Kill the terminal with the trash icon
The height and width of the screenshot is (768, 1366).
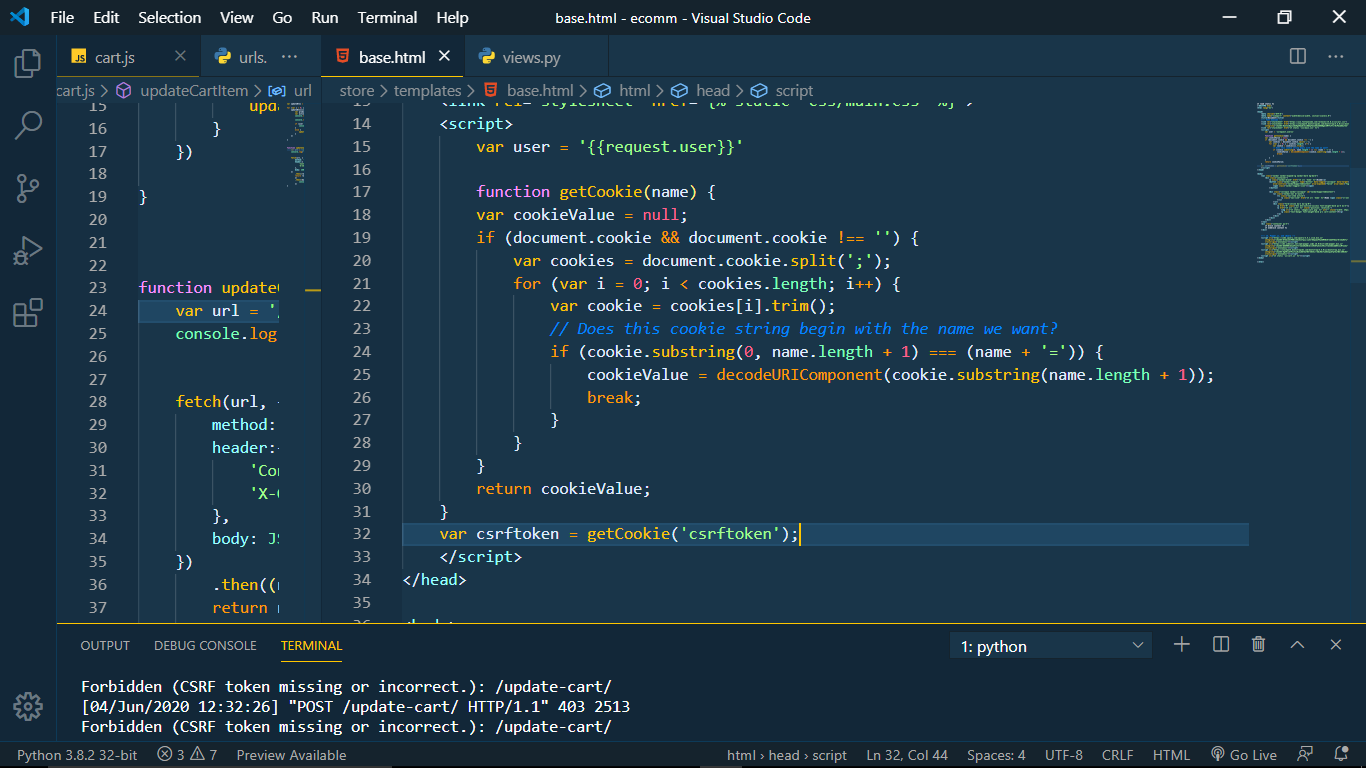tap(1259, 645)
